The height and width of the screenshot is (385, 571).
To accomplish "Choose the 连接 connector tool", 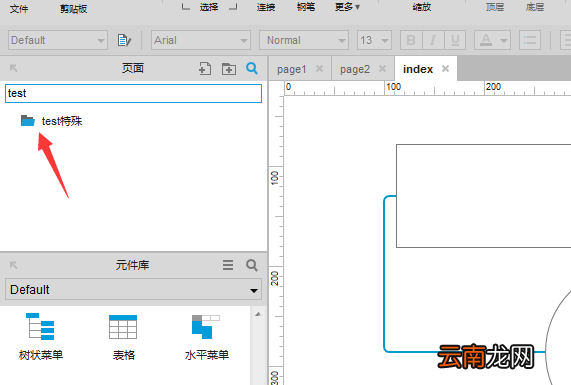I will tap(266, 7).
